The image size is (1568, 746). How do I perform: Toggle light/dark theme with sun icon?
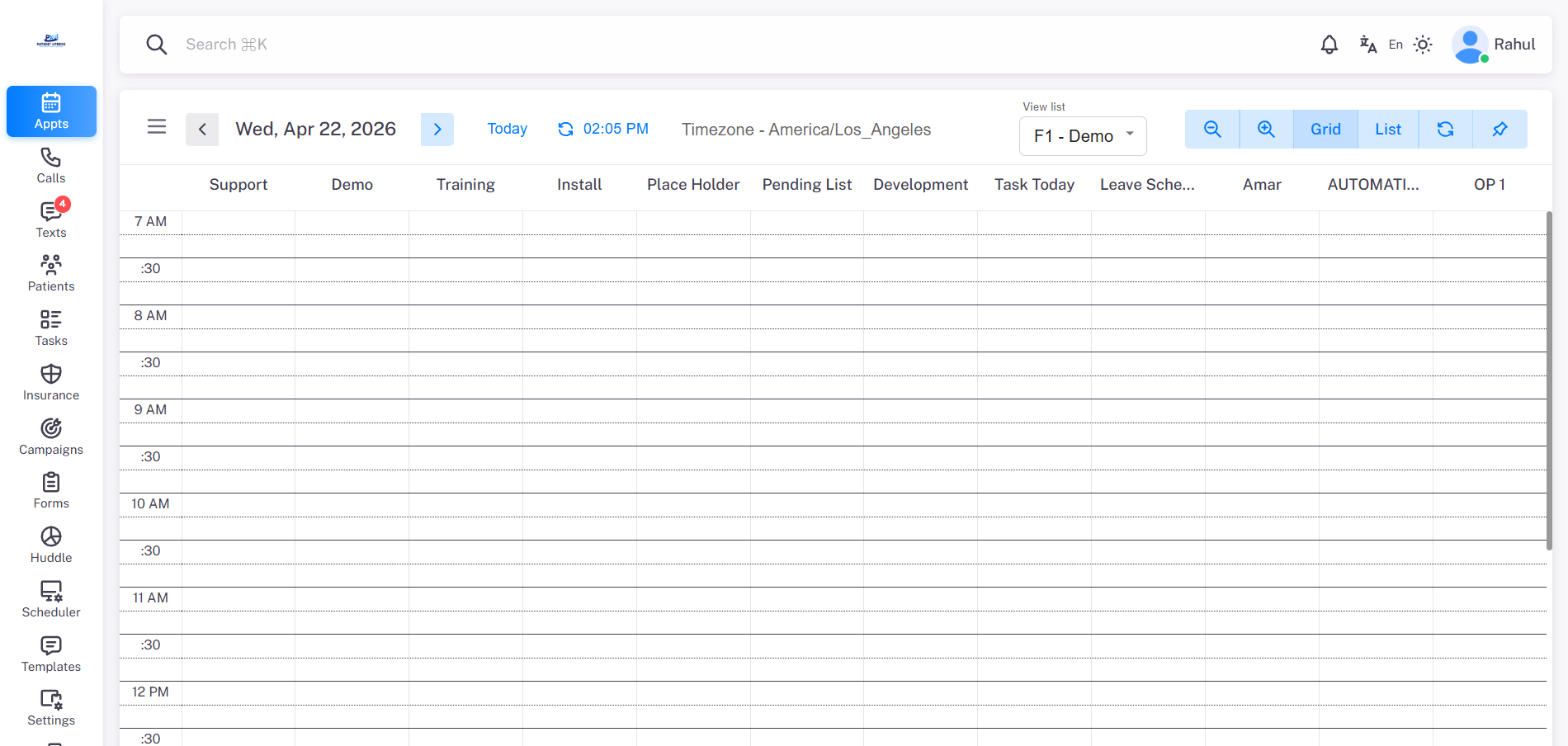[1423, 45]
